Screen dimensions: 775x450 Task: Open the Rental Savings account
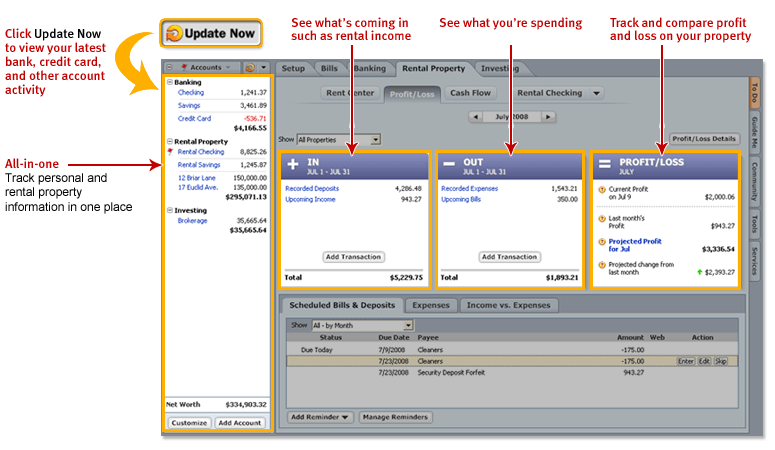coord(199,165)
